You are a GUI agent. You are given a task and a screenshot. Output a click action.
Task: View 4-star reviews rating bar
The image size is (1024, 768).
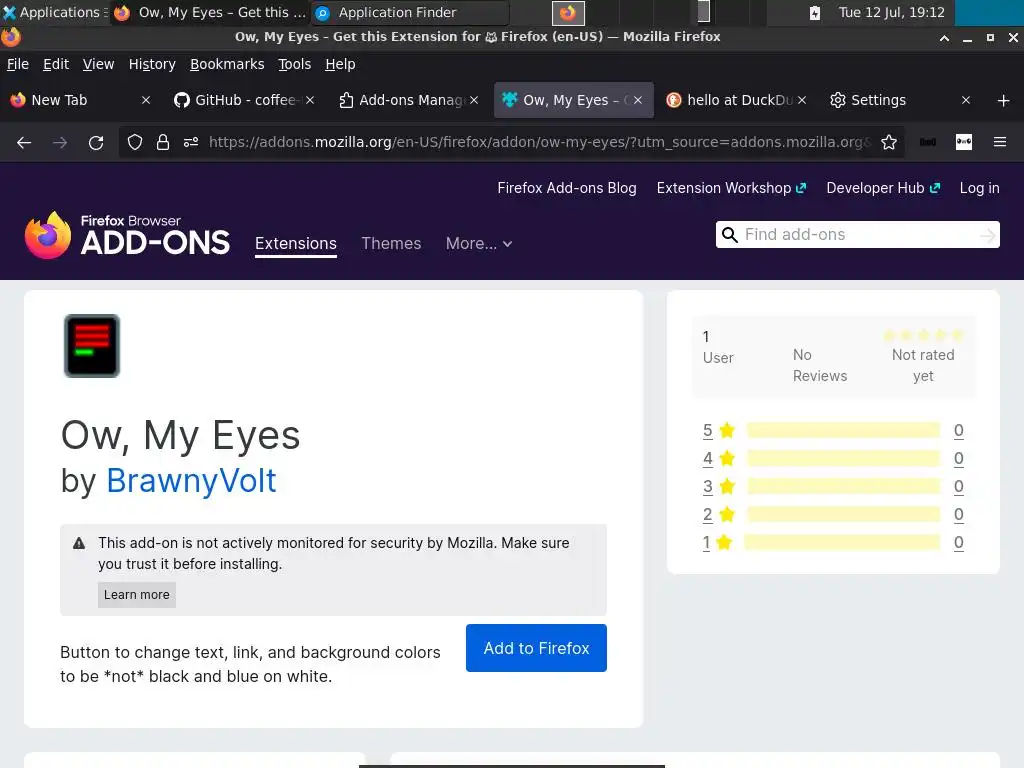pyautogui.click(x=843, y=458)
